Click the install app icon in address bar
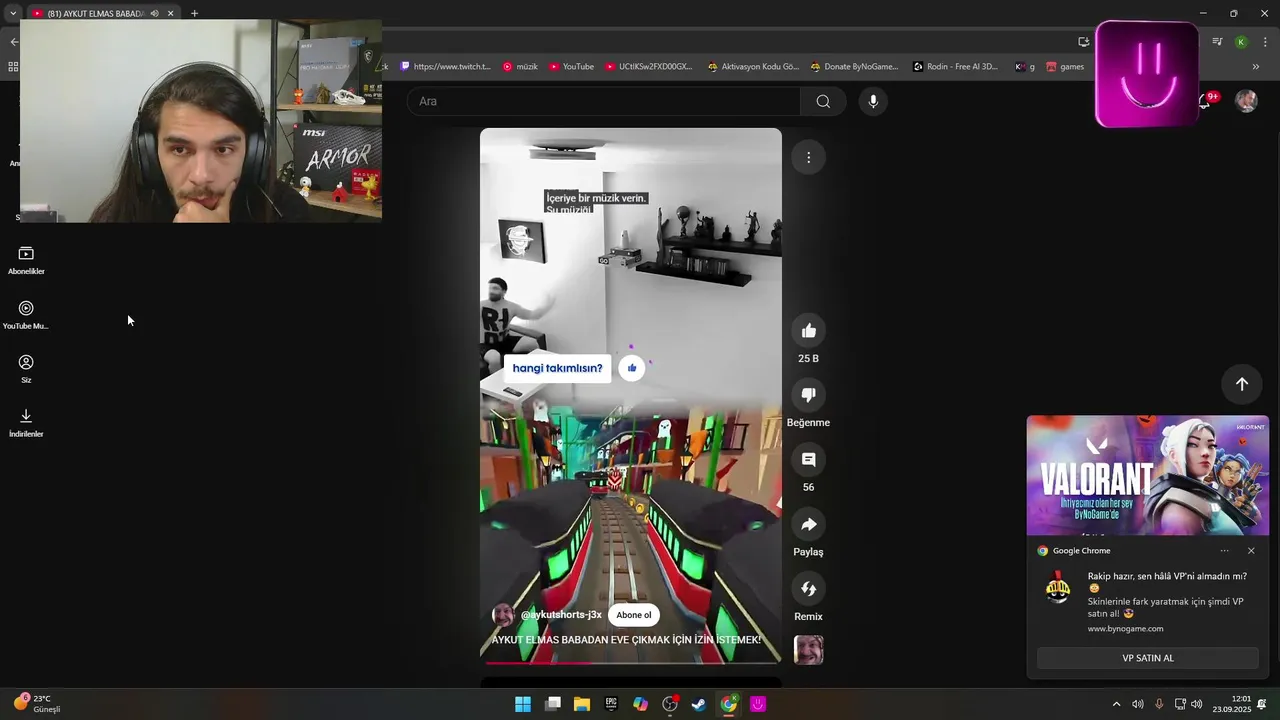The height and width of the screenshot is (720, 1280). 1083,41
